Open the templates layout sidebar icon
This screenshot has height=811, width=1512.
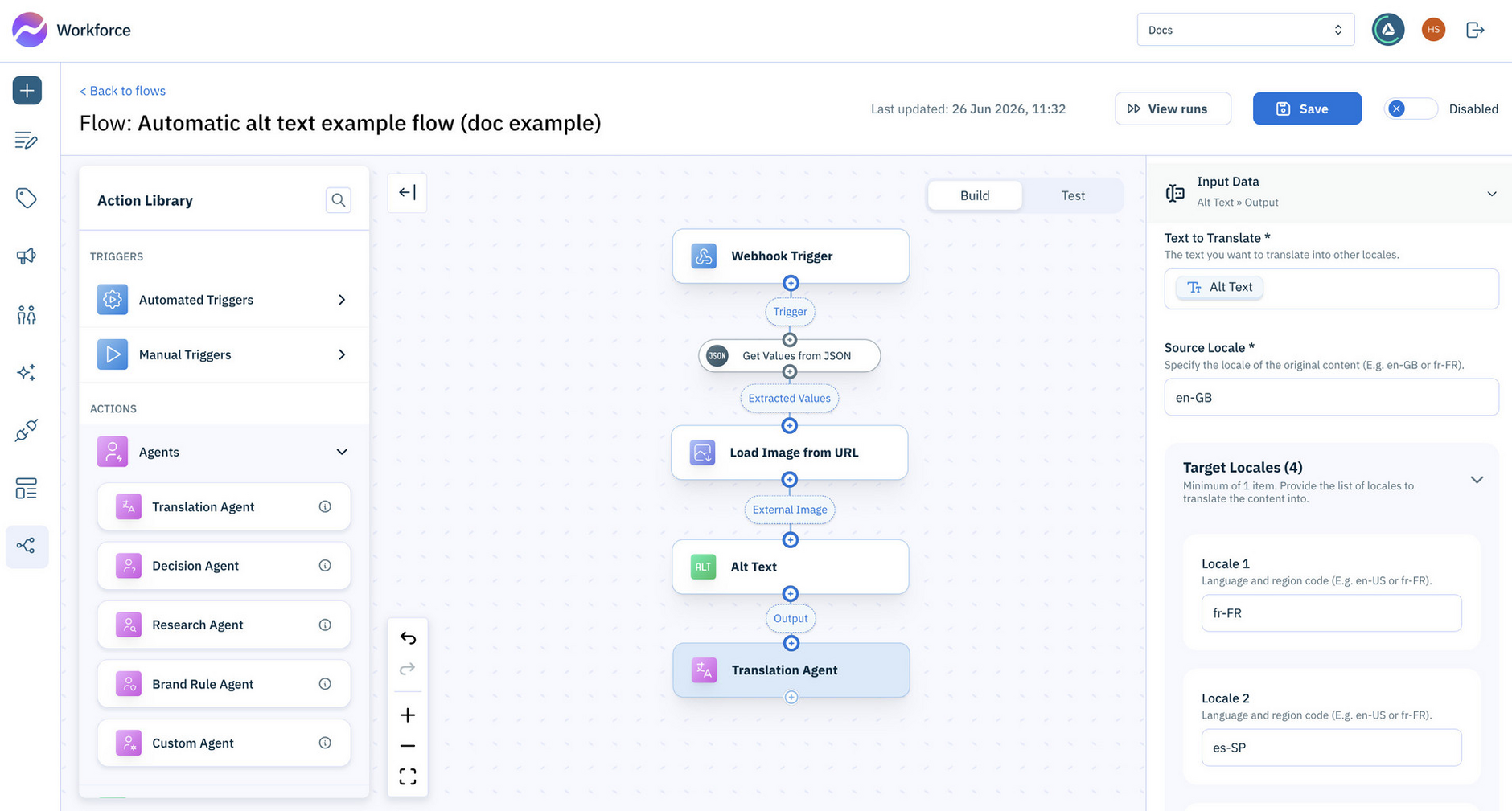coord(27,489)
